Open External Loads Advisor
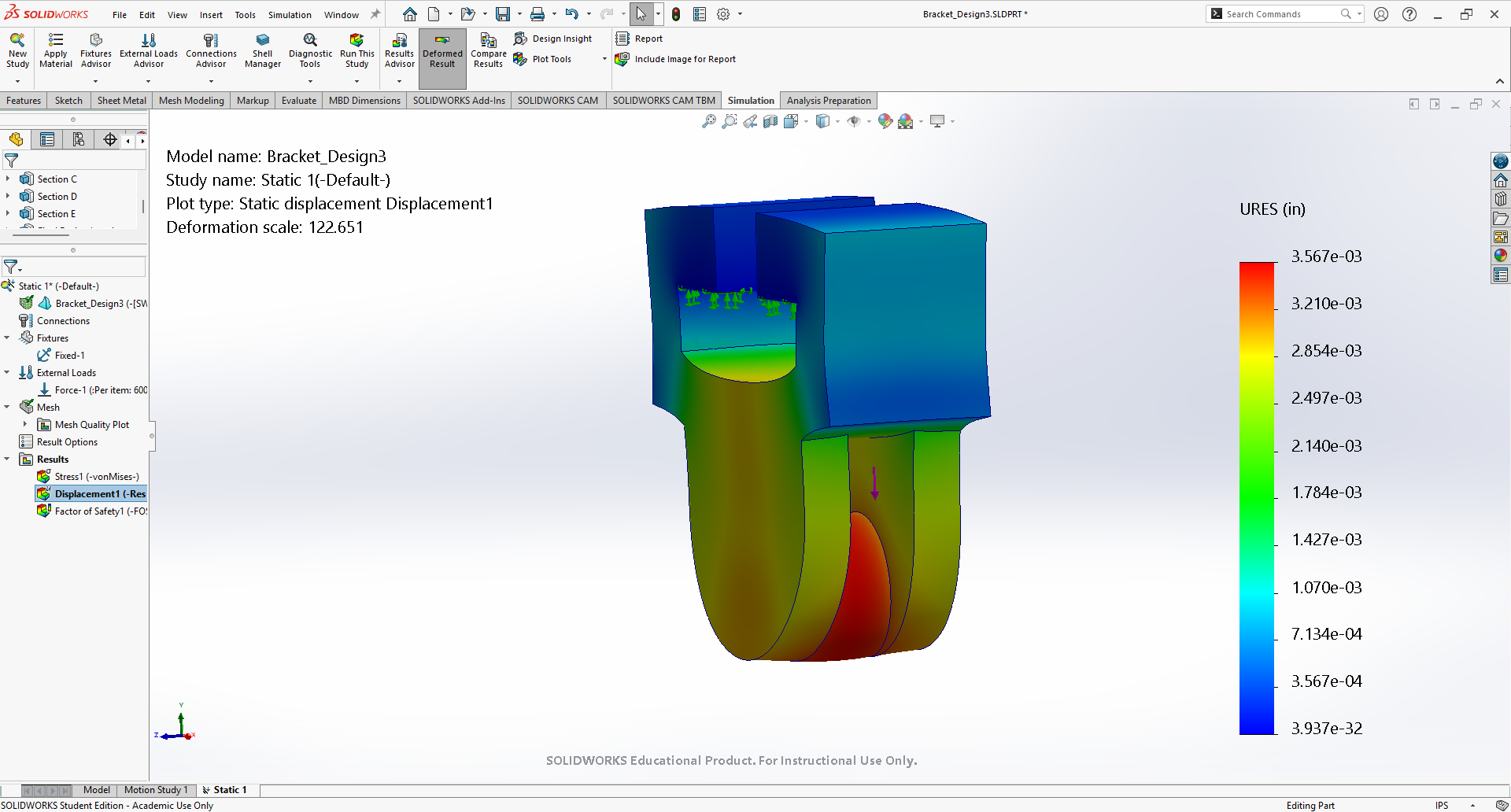The width and height of the screenshot is (1511, 812). coord(149,50)
